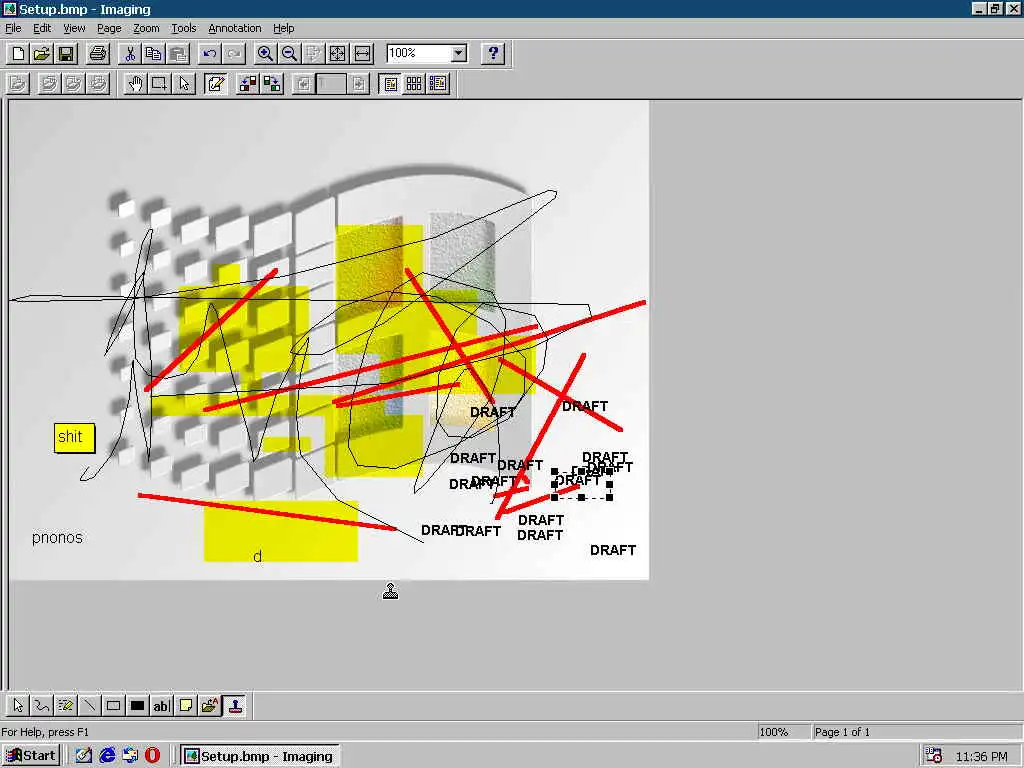This screenshot has width=1024, height=768.
Task: Click the Fit to Width icon
Action: tap(362, 54)
